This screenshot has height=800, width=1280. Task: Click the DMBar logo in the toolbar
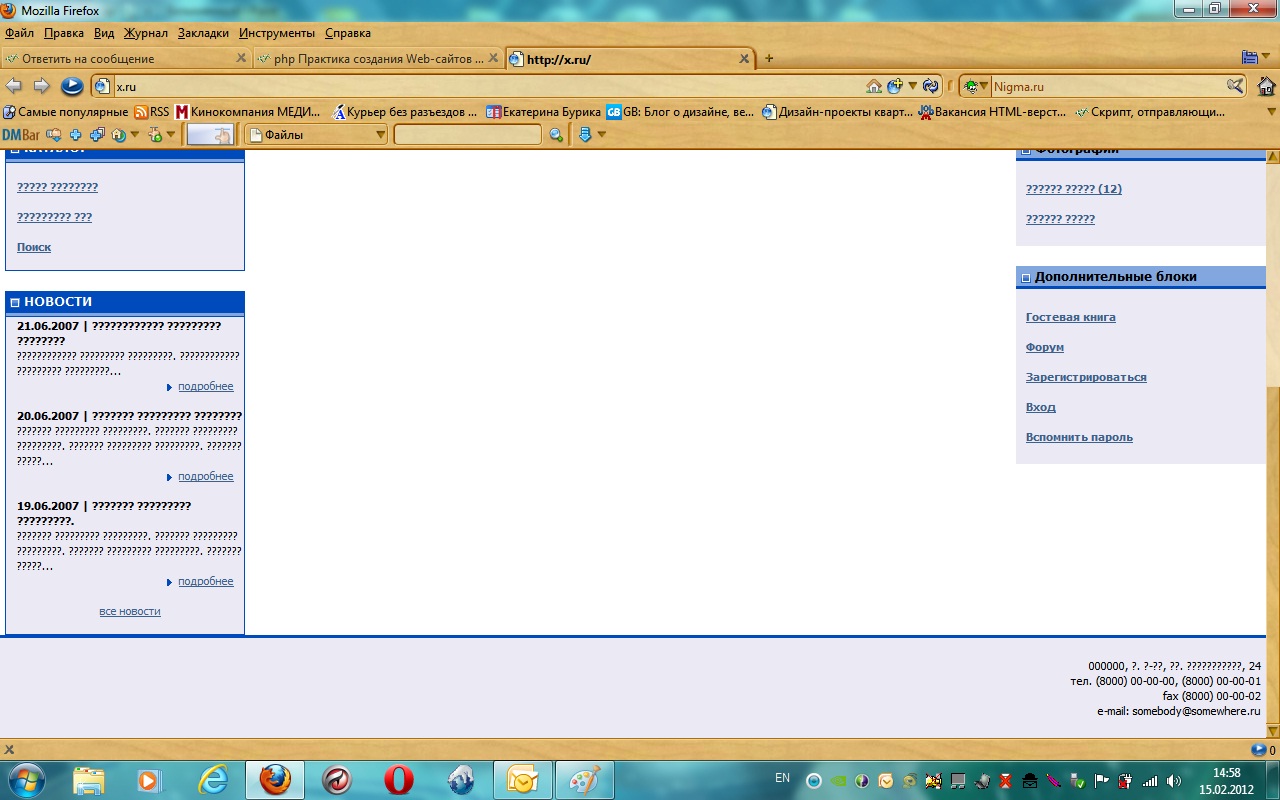pos(21,135)
